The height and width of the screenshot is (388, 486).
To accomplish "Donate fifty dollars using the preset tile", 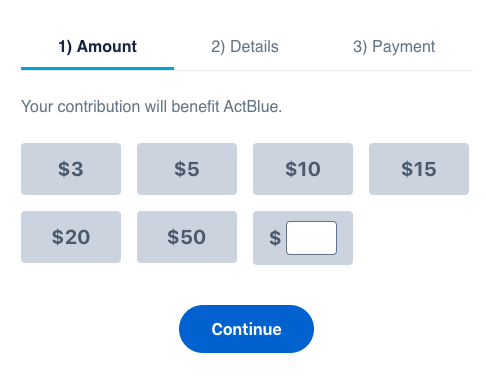I will [187, 237].
